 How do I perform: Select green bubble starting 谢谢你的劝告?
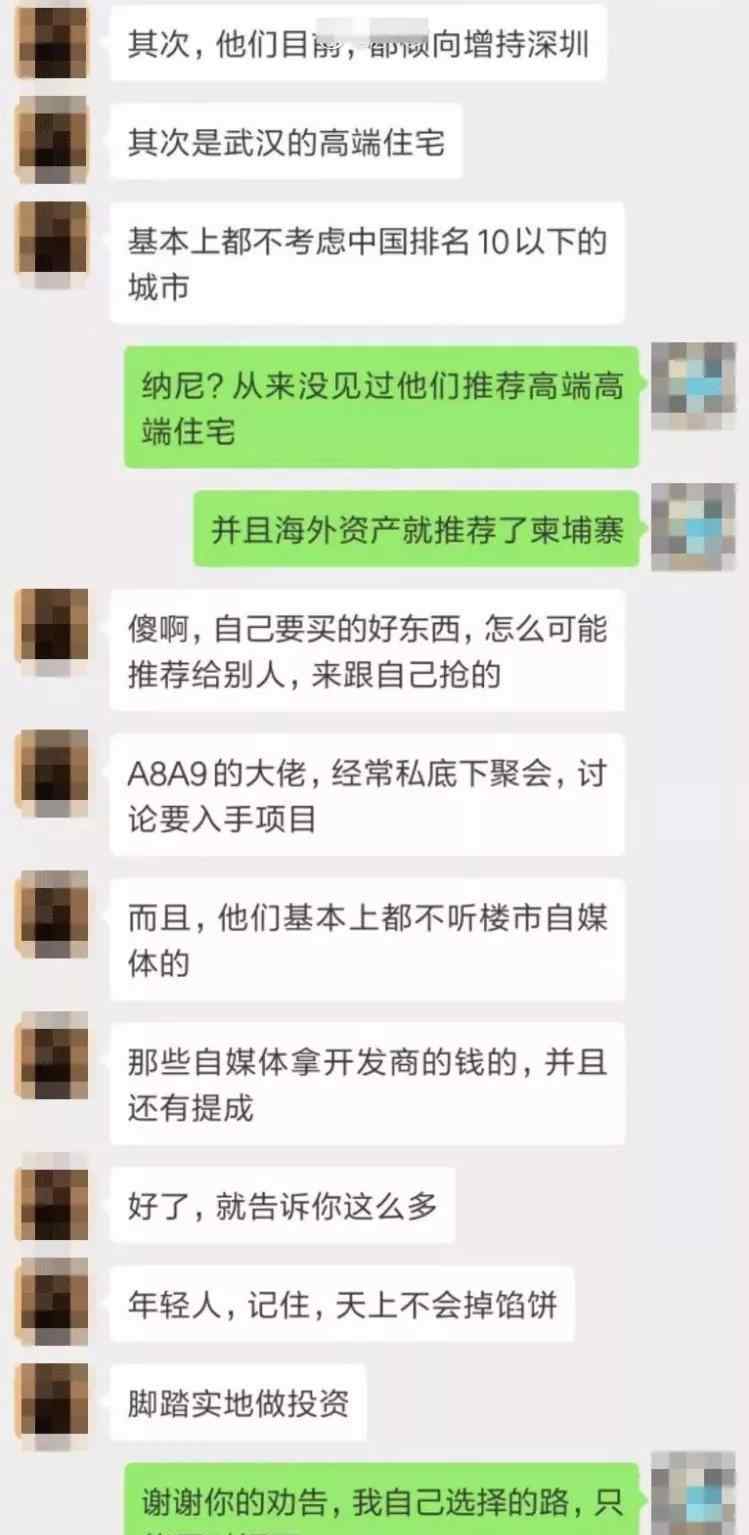[x=381, y=1500]
